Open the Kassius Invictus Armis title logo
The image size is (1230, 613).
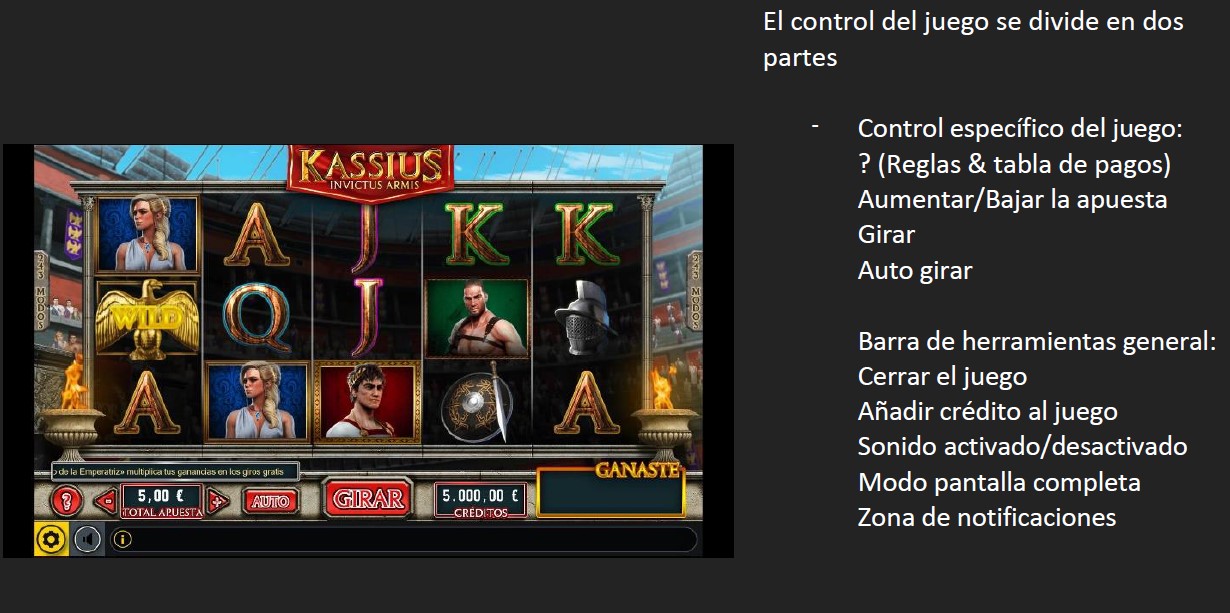click(370, 168)
